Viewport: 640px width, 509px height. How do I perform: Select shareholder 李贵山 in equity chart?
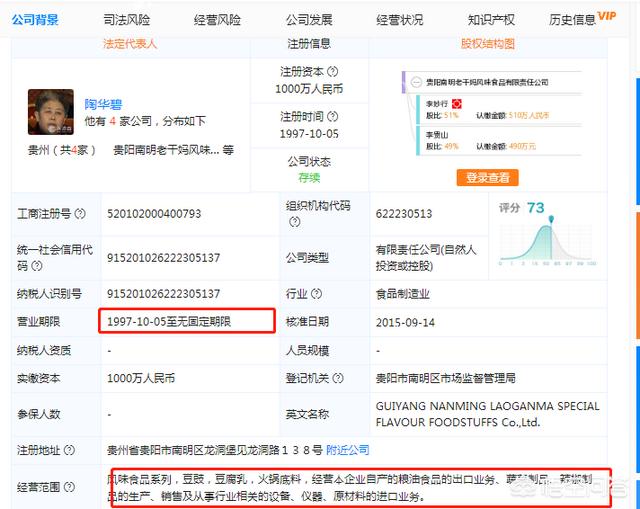[437, 134]
